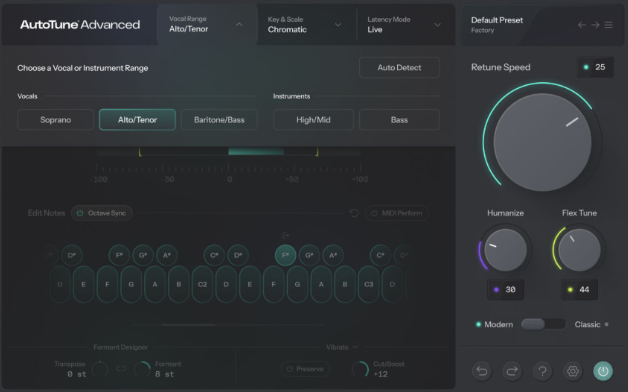Expand the Vibrato dropdown
Viewport: 628px width, 392px height.
[x=342, y=347]
